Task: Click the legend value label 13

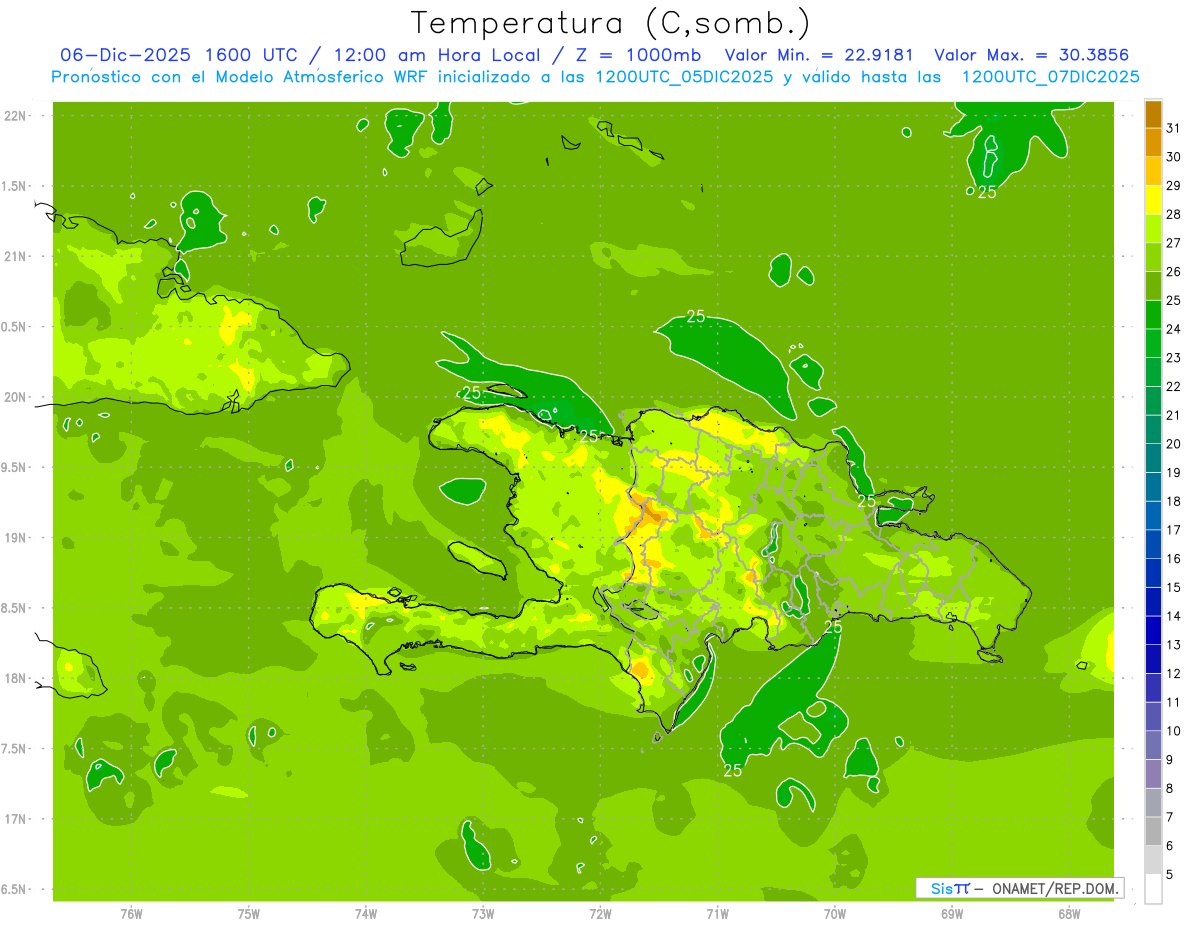Action: point(1174,645)
